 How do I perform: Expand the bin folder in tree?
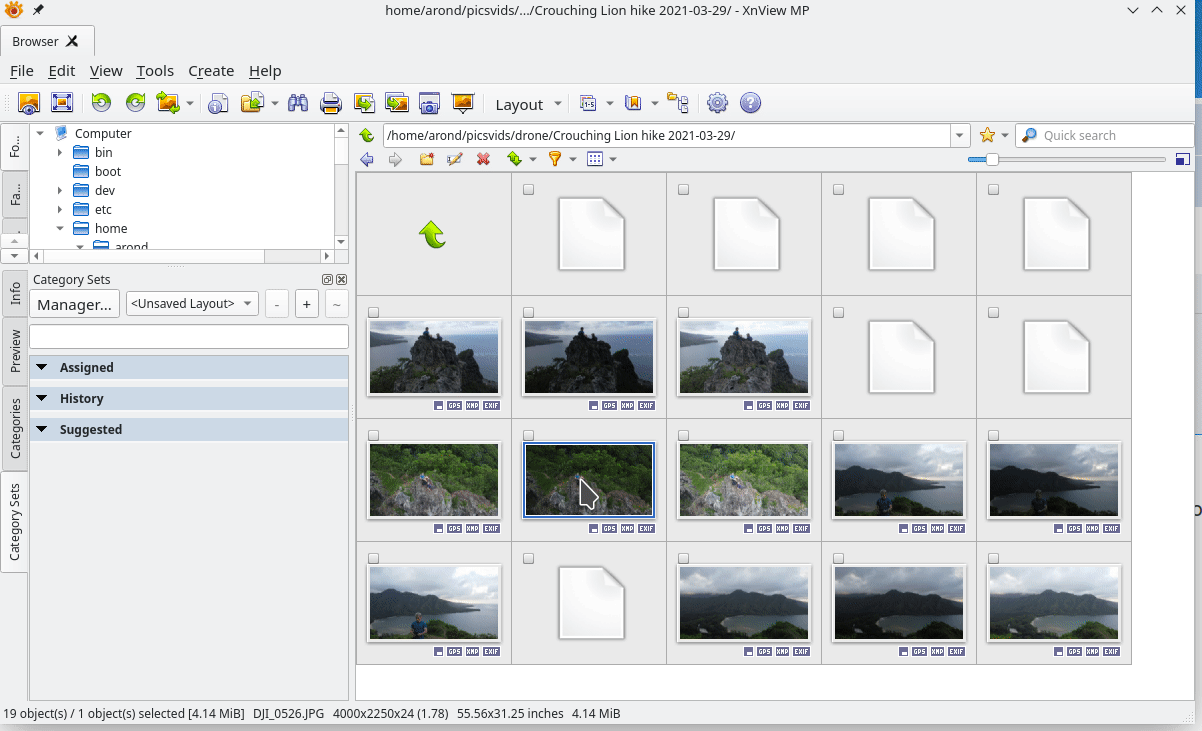(60, 153)
